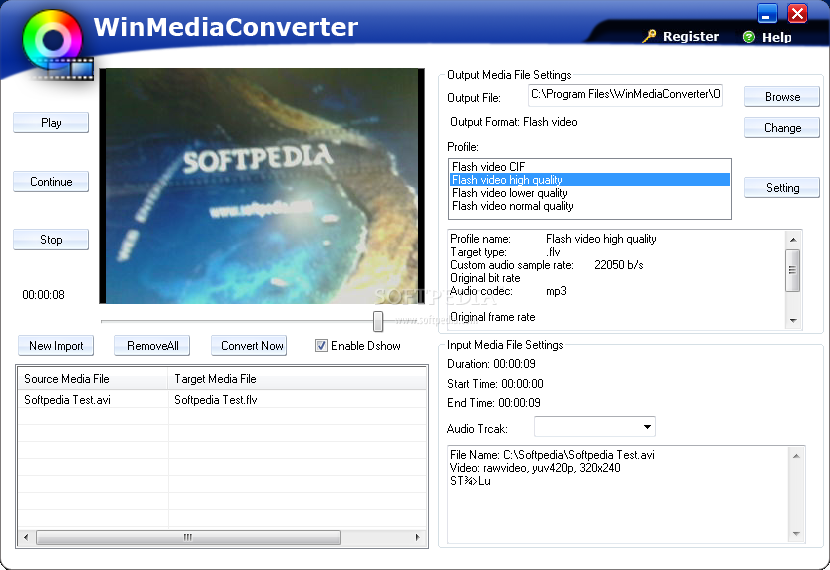This screenshot has height=570, width=830.
Task: Select the Flash video normal quality profile
Action: (x=590, y=206)
